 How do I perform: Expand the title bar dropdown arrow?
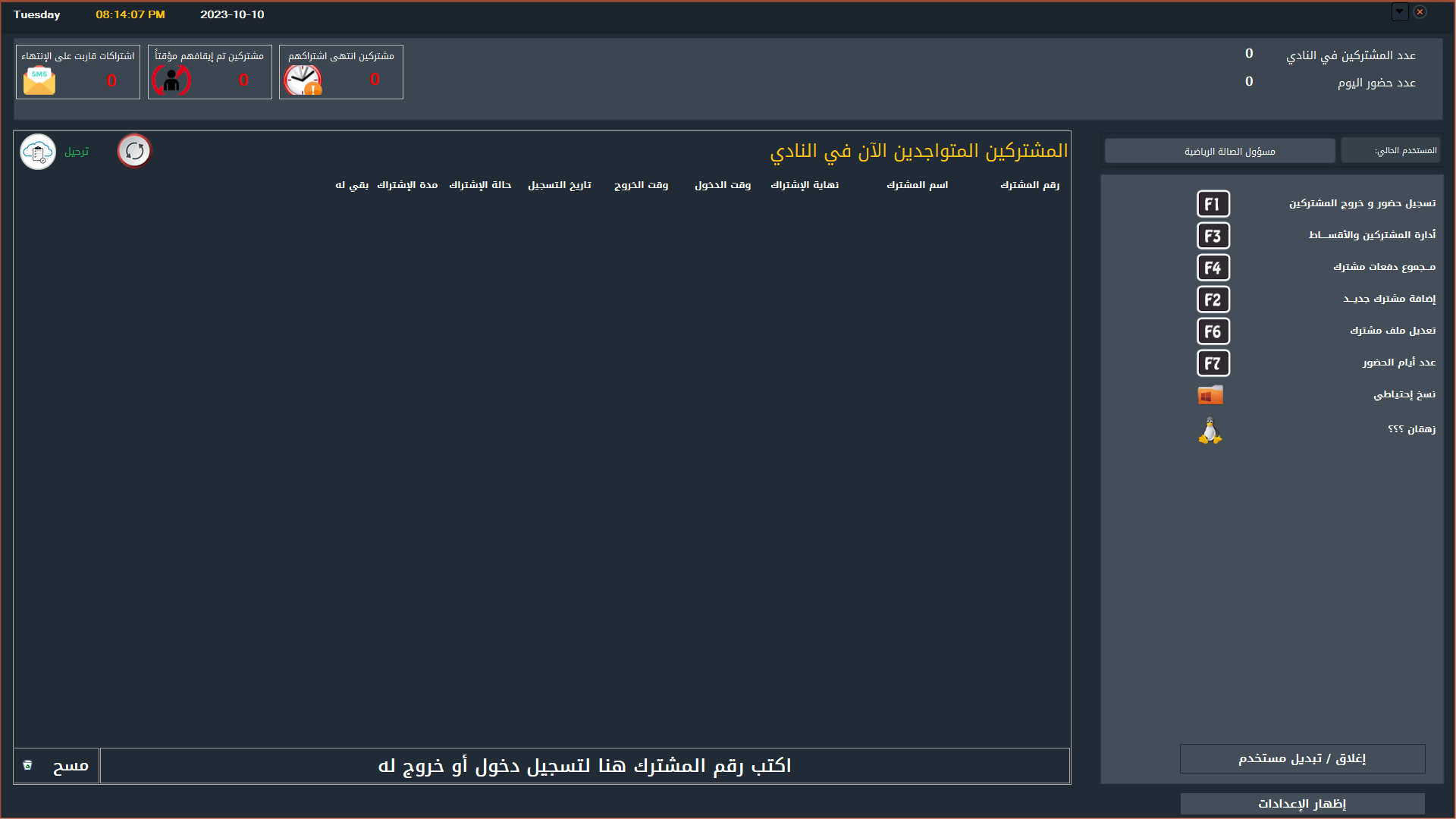coord(1400,12)
